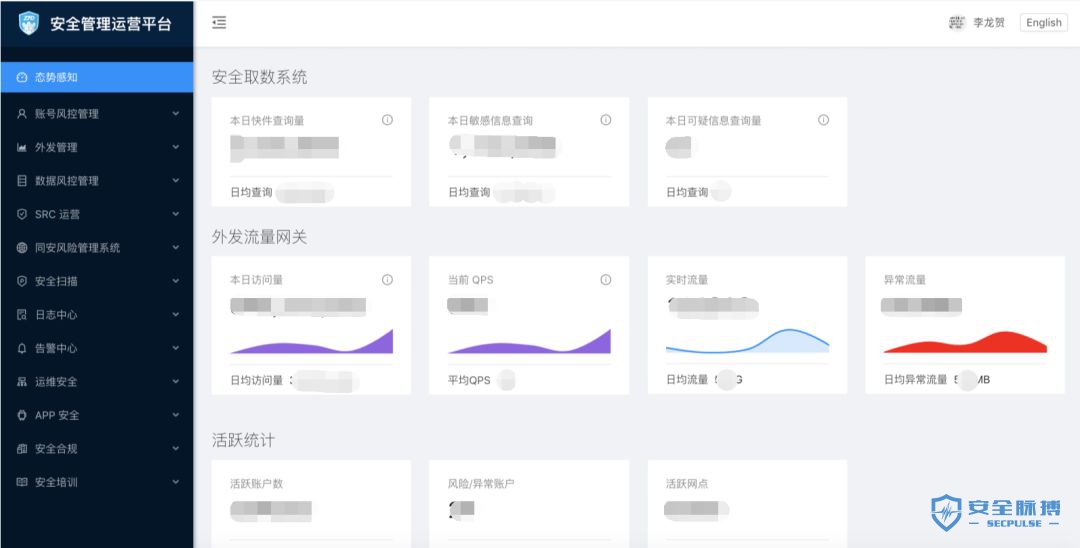Click the sidebar collapse hamburger icon
The height and width of the screenshot is (548, 1080).
point(219,23)
